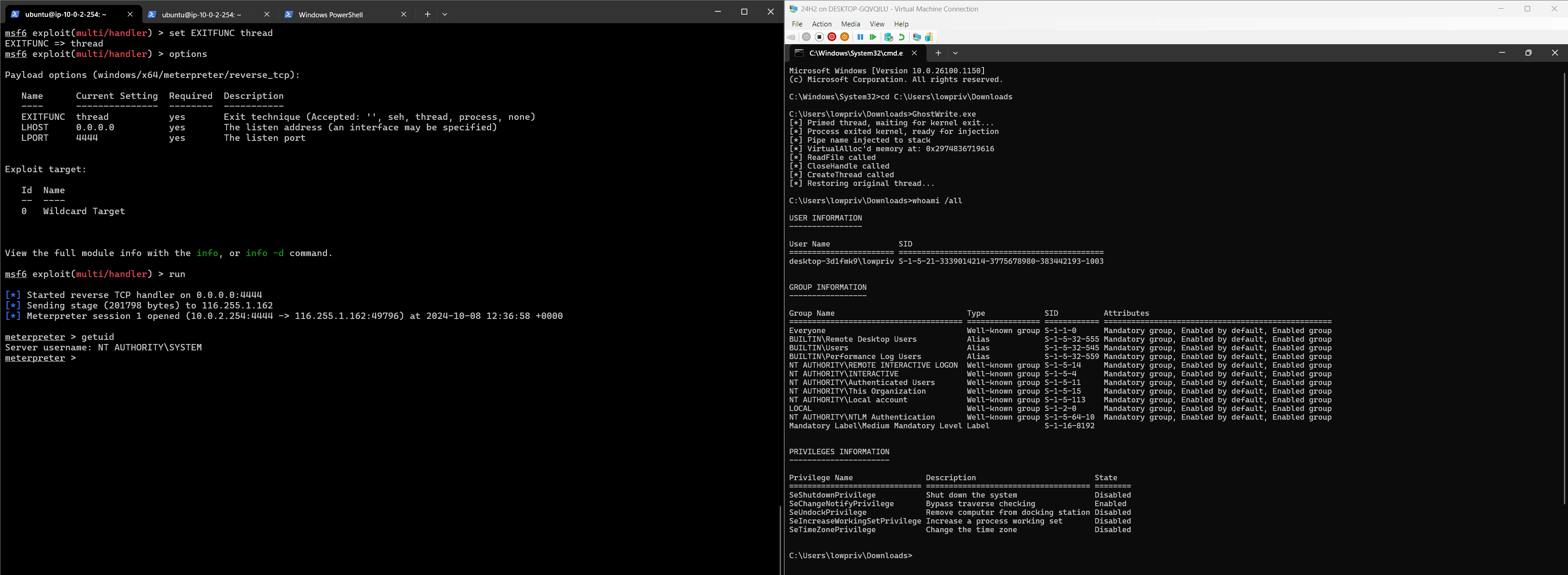The height and width of the screenshot is (575, 1568).
Task: Reset VM using green play icon
Action: click(873, 37)
